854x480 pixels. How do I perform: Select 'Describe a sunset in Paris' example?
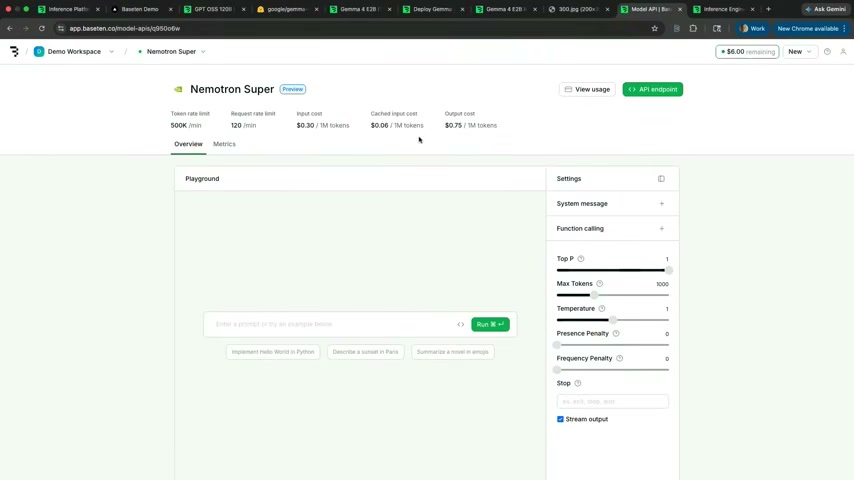[x=365, y=352]
